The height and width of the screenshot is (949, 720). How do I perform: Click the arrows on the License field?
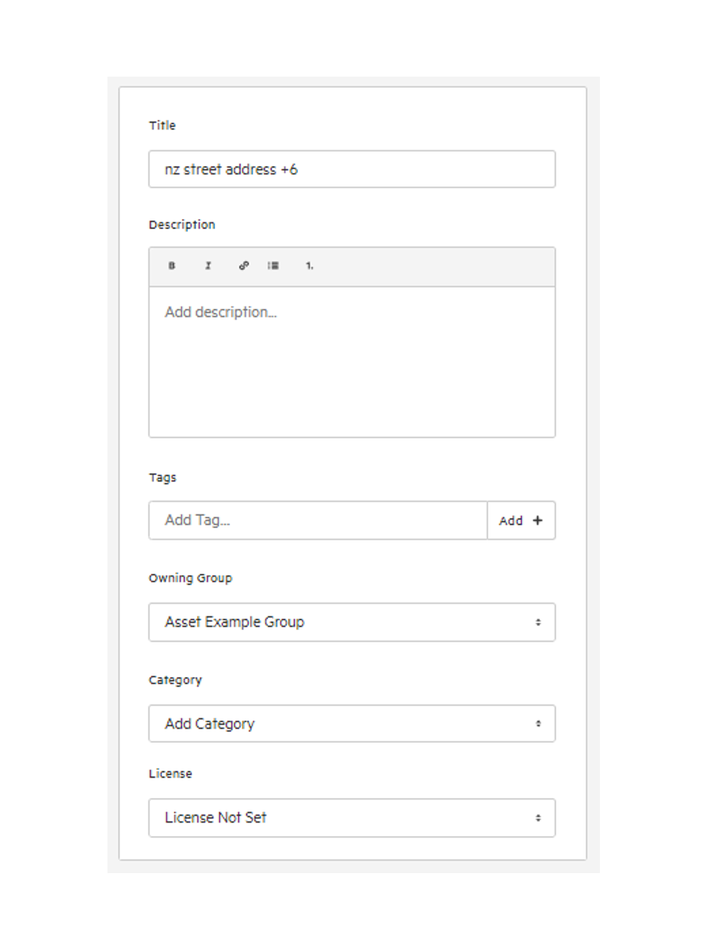pos(538,818)
